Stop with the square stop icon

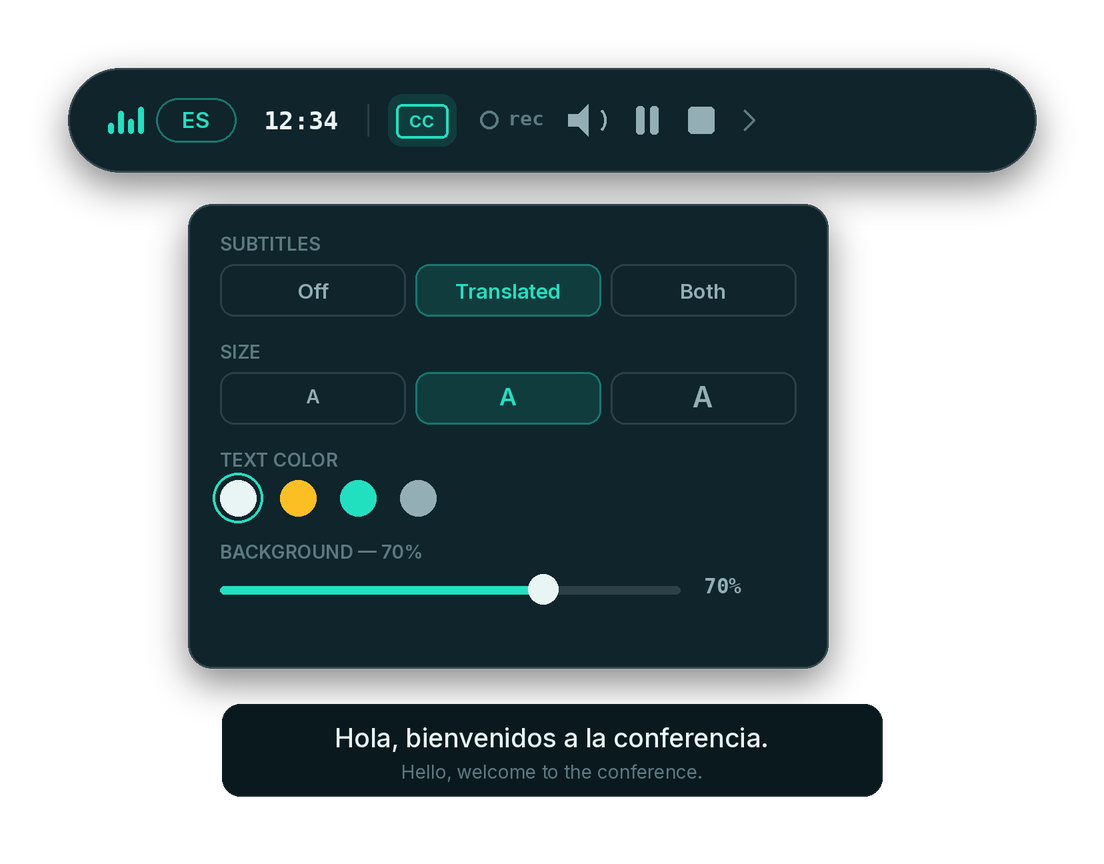[701, 120]
